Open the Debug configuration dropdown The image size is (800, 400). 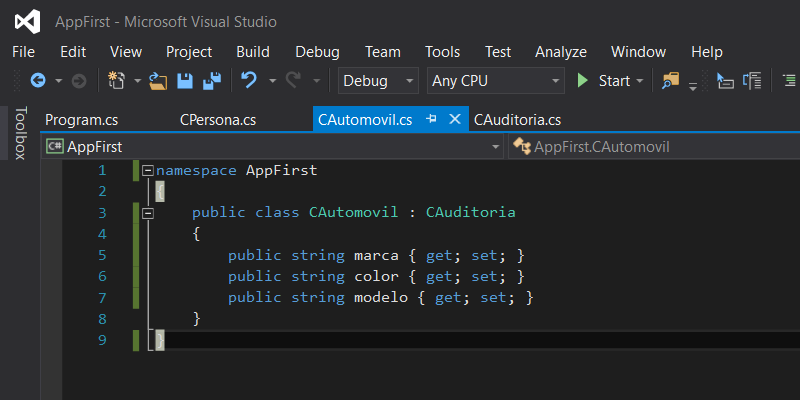click(x=379, y=81)
